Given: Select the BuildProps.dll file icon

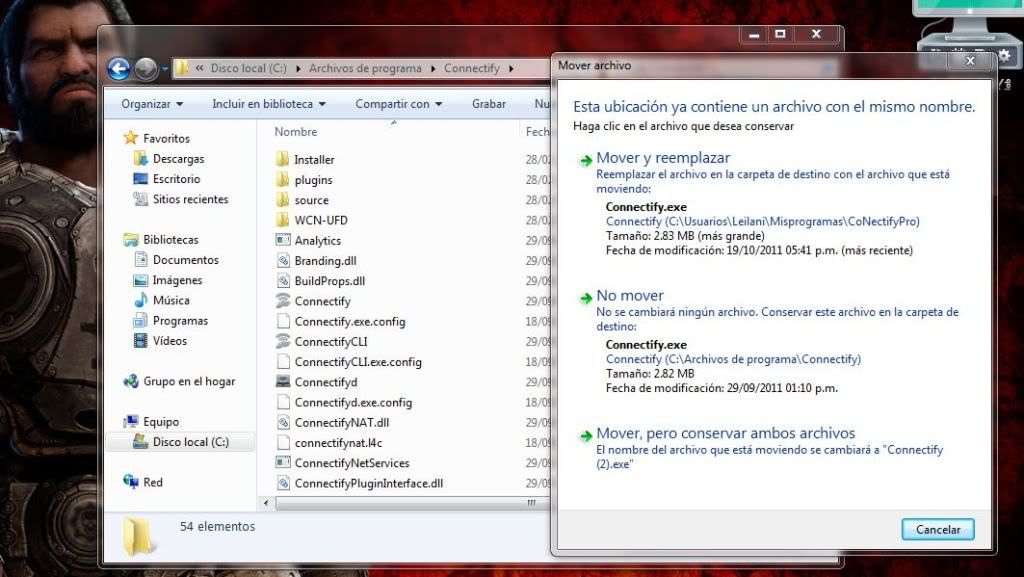Looking at the screenshot, I should pos(283,281).
